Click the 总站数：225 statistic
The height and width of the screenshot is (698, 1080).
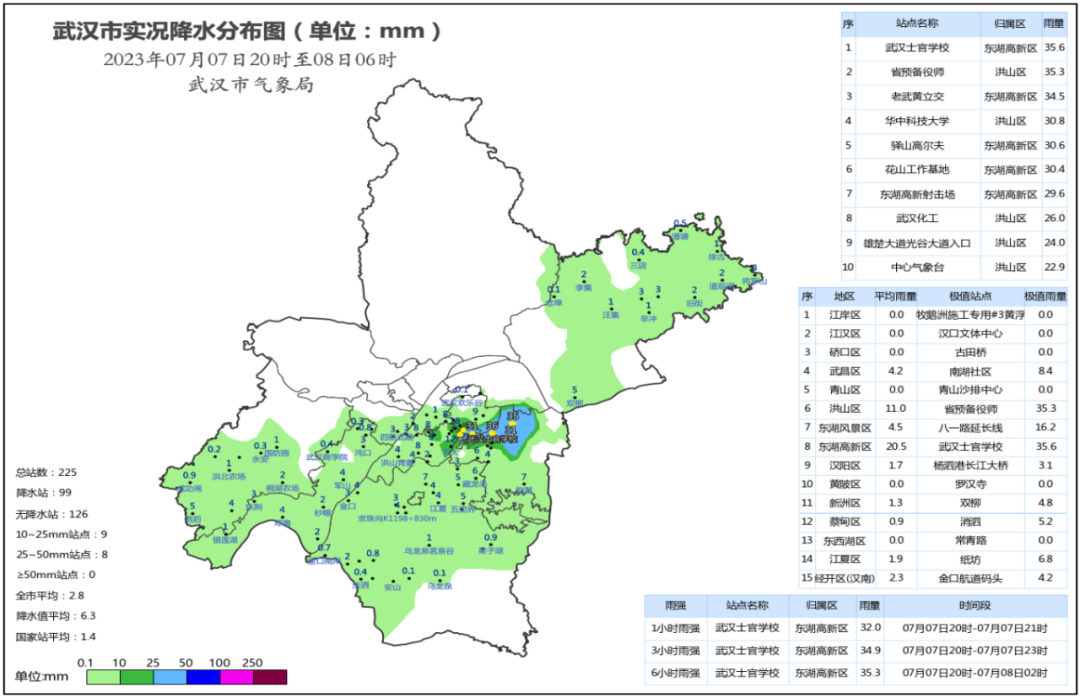coord(46,471)
